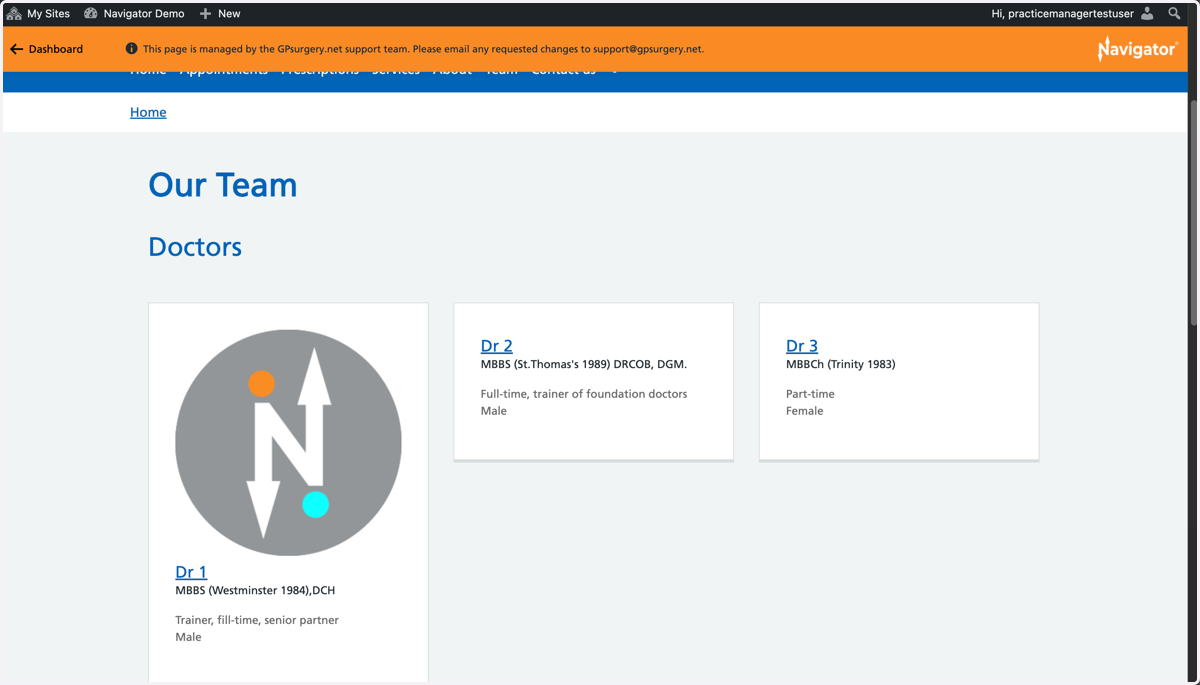Click the support team notice text in banner
This screenshot has height=685, width=1200.
tap(423, 49)
